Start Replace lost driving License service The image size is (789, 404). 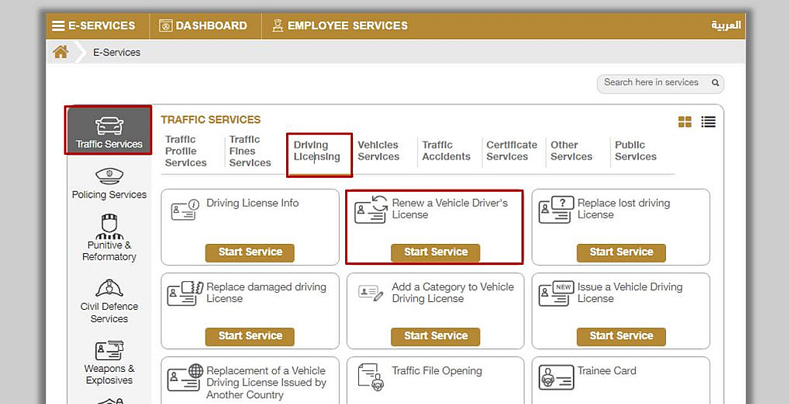click(x=621, y=252)
